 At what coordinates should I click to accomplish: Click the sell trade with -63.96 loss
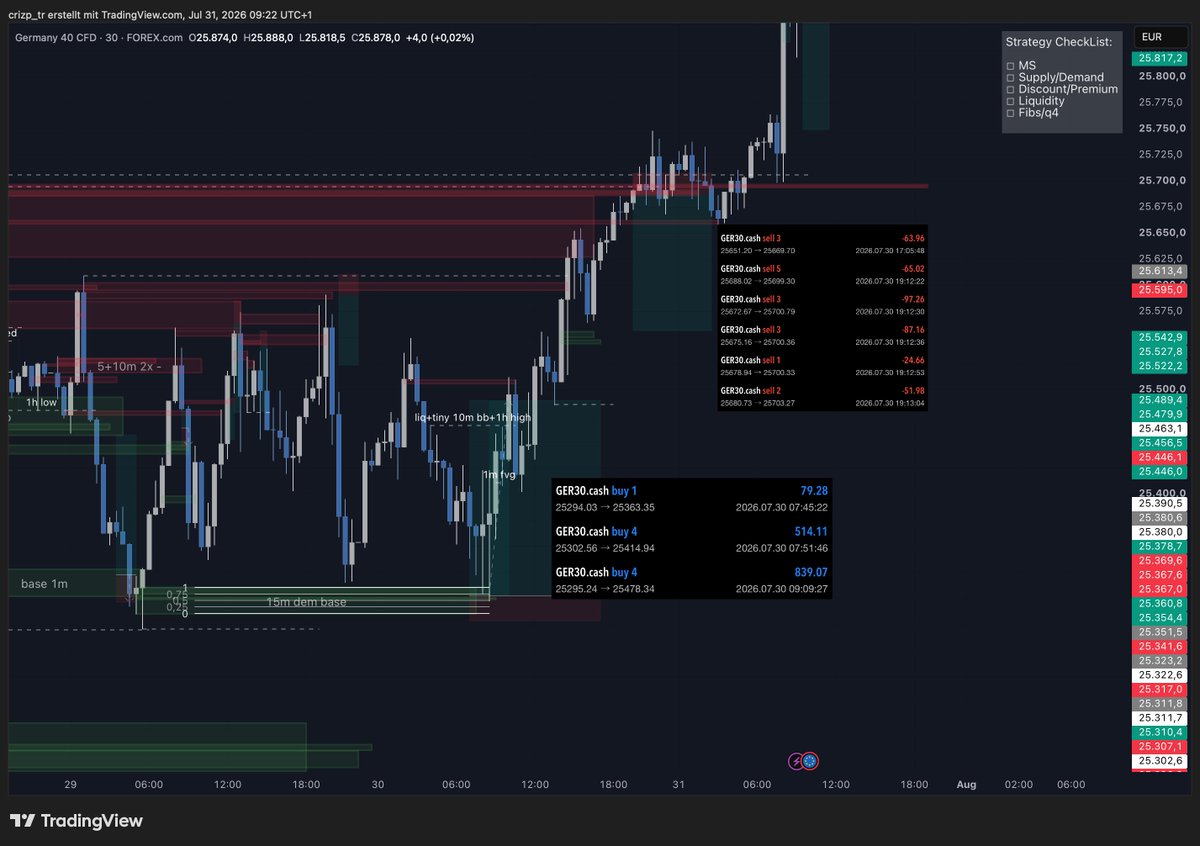[822, 244]
